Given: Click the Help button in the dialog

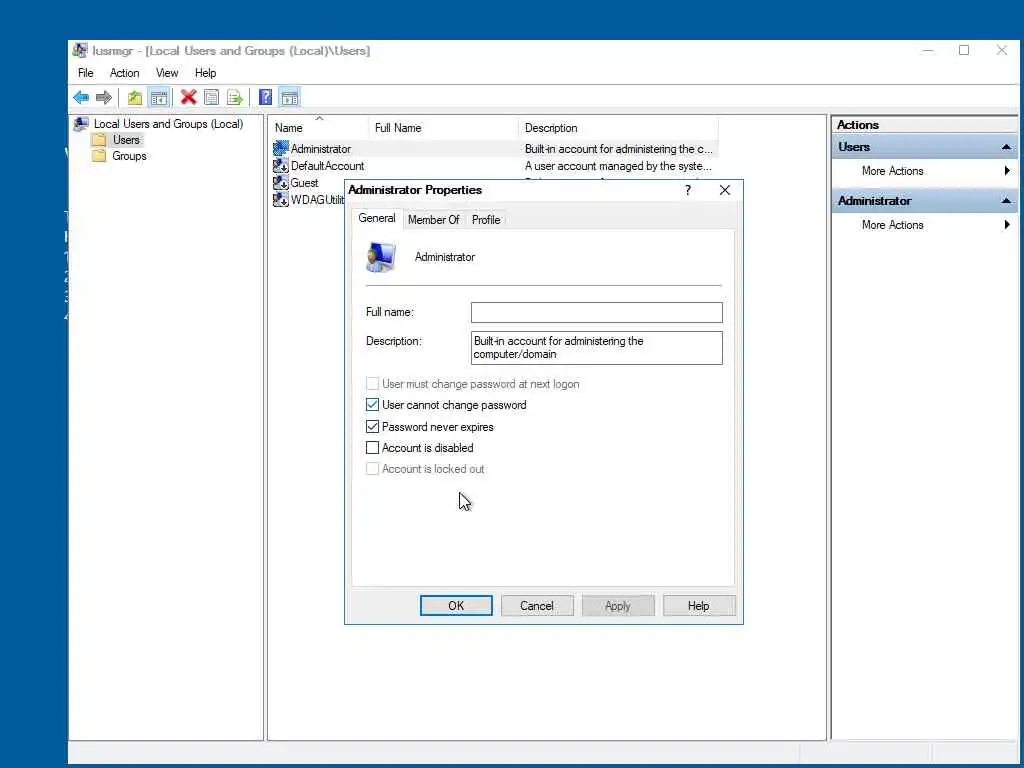Looking at the screenshot, I should (699, 605).
